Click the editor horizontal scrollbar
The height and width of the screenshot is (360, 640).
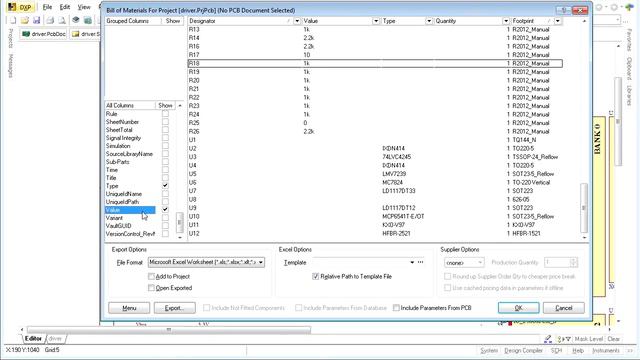click(x=169, y=329)
